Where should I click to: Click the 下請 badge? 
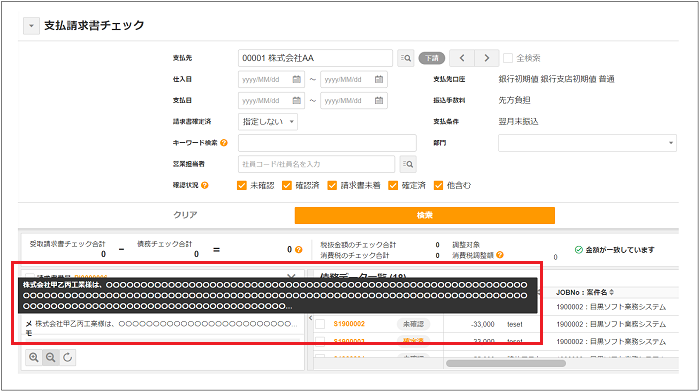(x=432, y=58)
